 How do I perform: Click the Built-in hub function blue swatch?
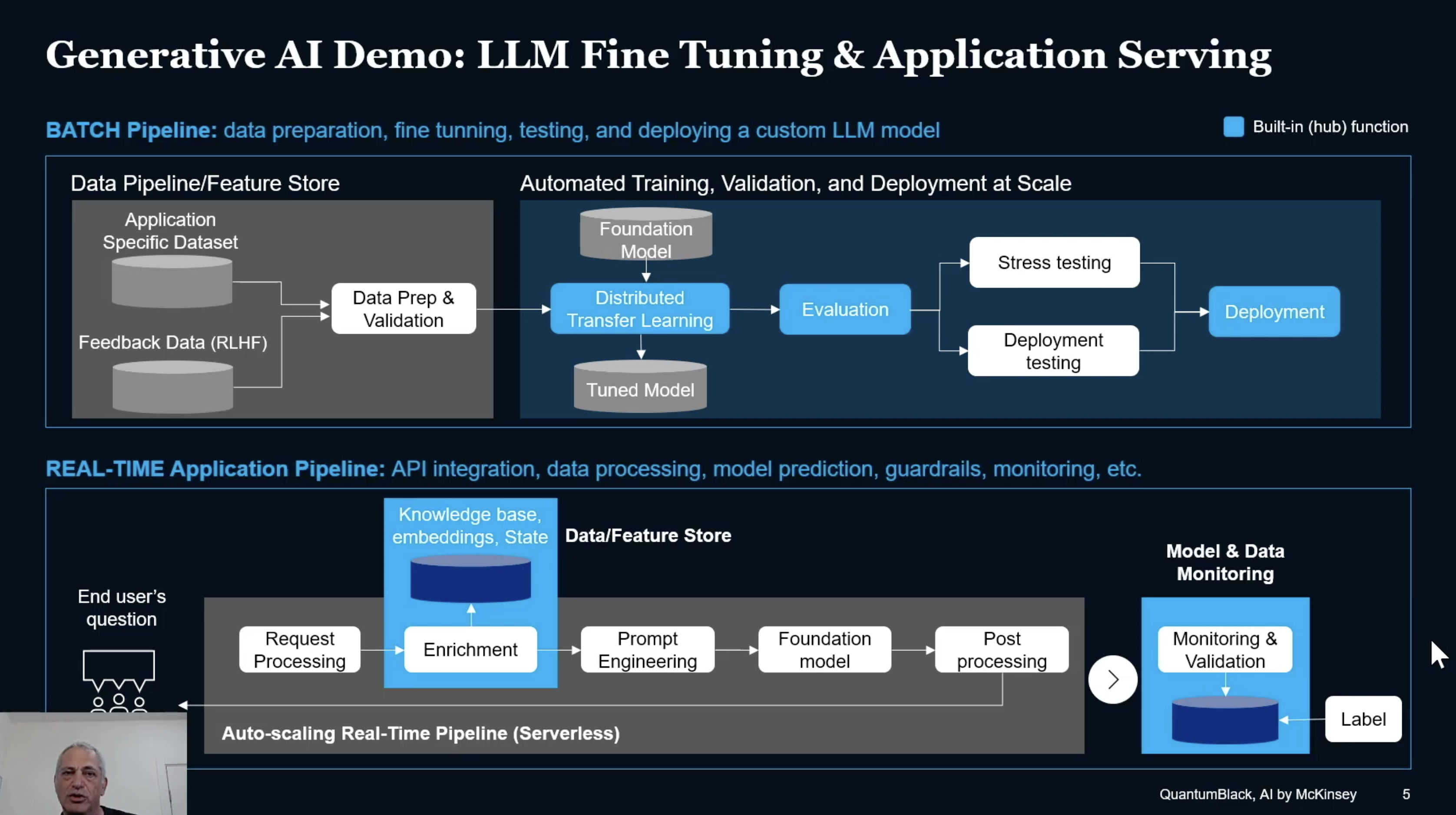1233,126
